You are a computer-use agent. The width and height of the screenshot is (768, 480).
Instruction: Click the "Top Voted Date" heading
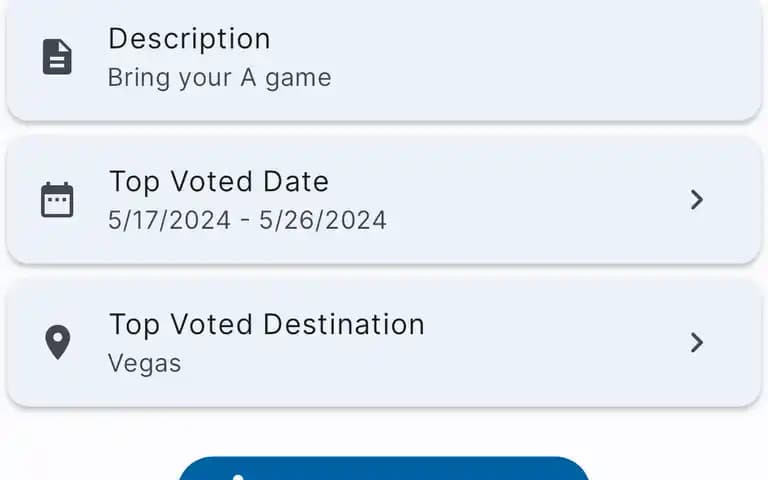click(219, 182)
